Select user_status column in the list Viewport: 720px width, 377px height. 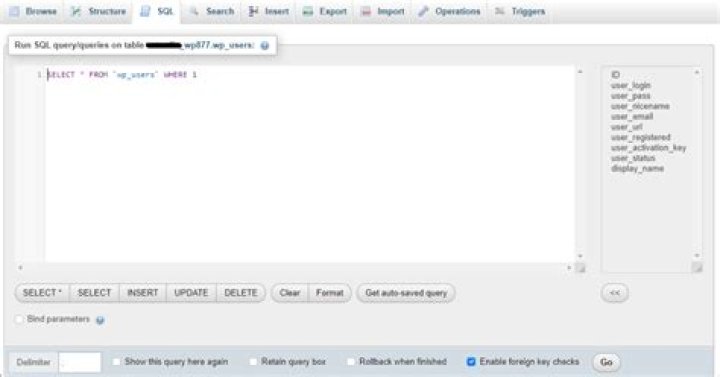pos(633,158)
